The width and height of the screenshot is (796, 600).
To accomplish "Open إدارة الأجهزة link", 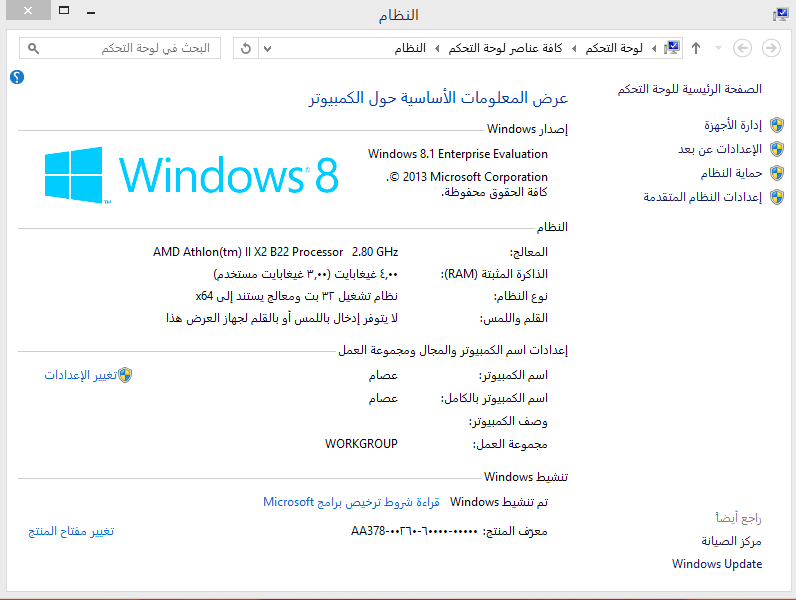I will pyautogui.click(x=733, y=125).
